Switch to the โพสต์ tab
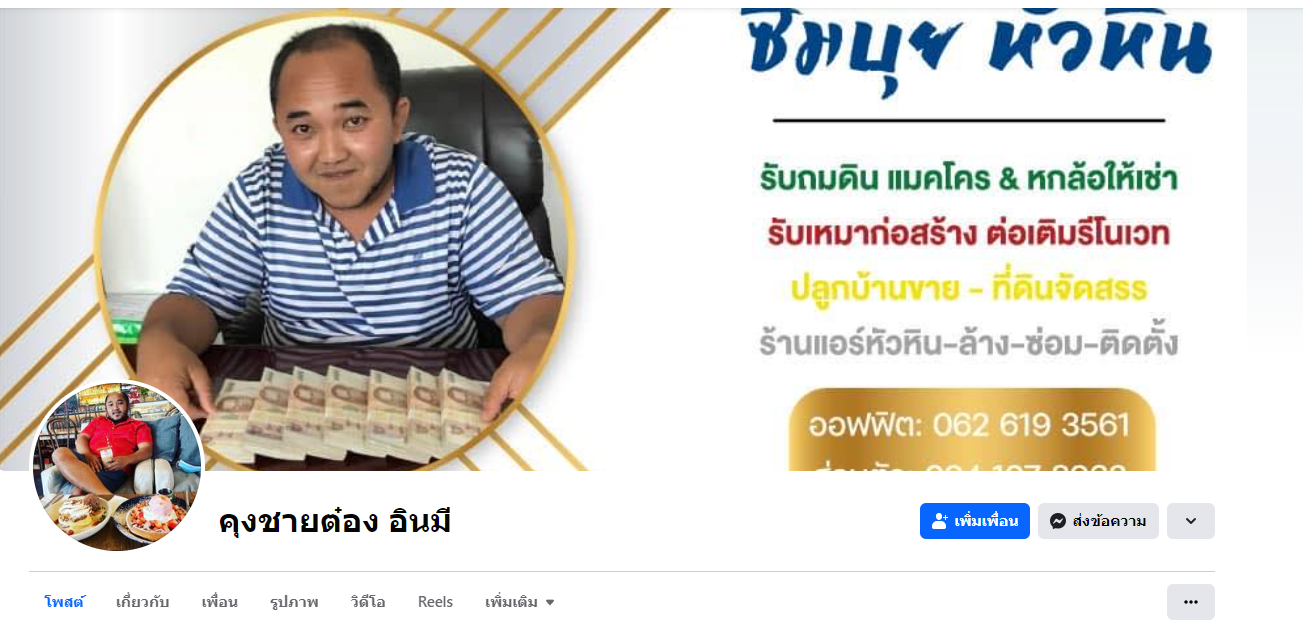The width and height of the screenshot is (1303, 625). (x=65, y=602)
